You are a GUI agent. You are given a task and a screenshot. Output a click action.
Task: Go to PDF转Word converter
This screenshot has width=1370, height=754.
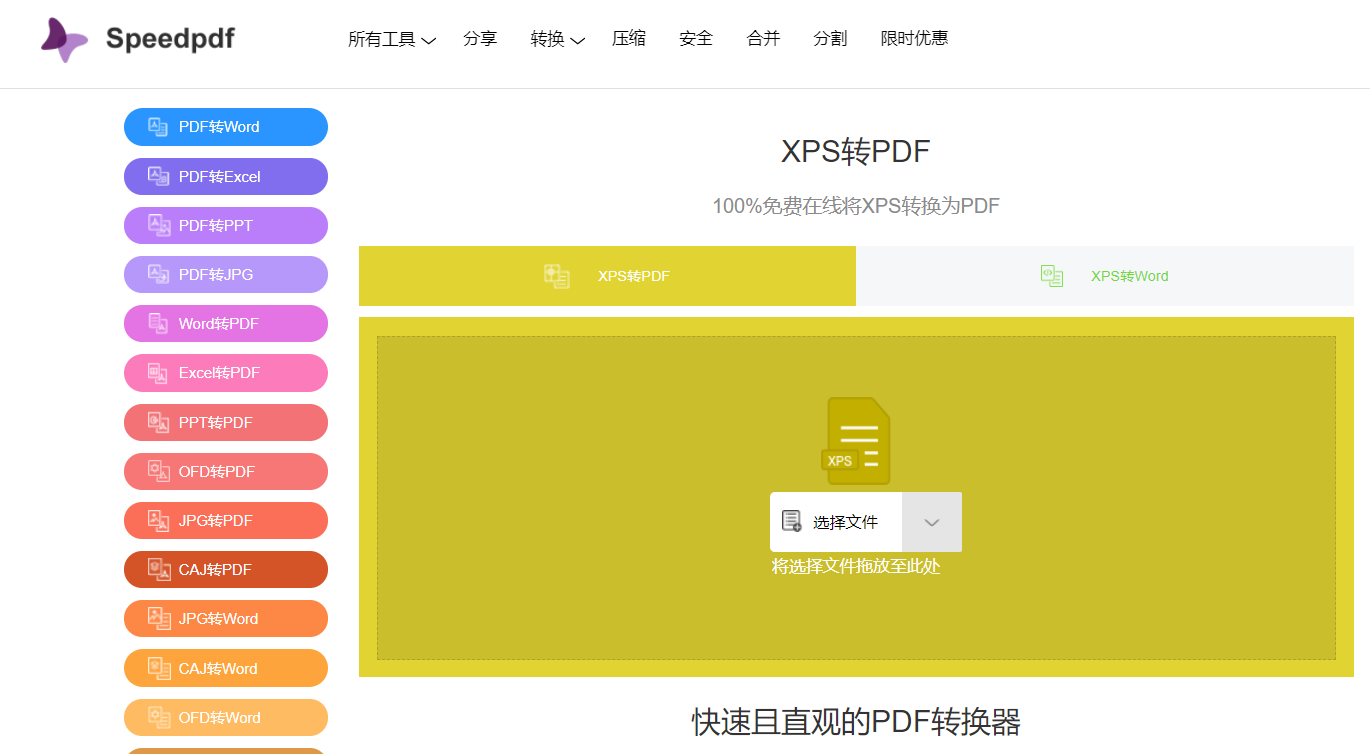[226, 127]
